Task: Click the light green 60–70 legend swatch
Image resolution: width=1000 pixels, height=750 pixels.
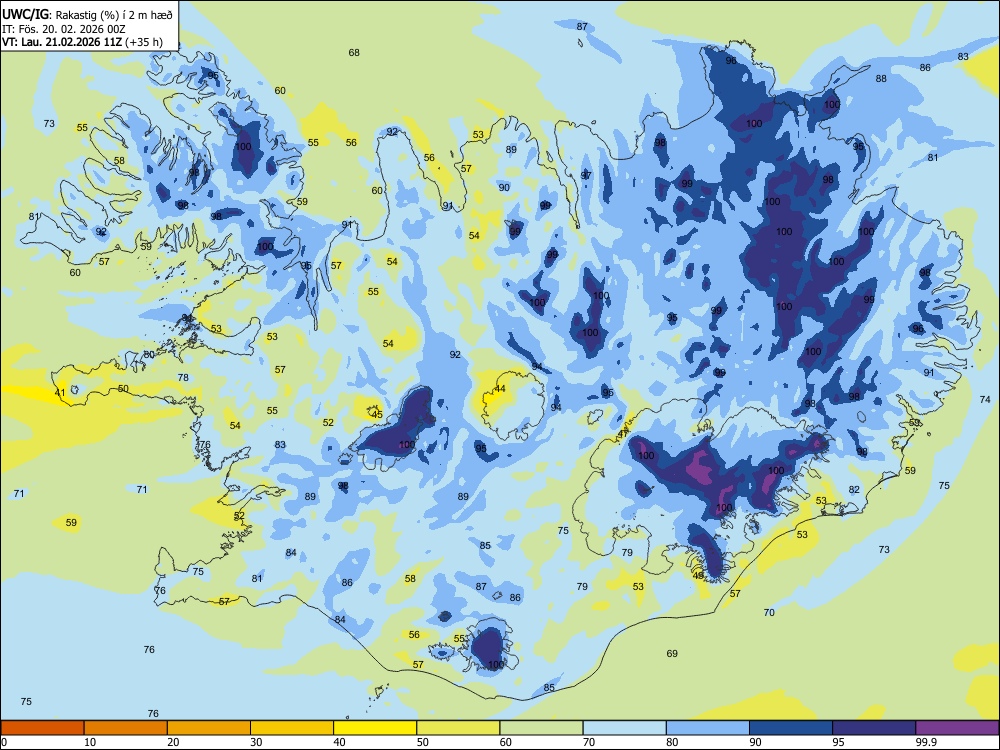Action: 541,728
